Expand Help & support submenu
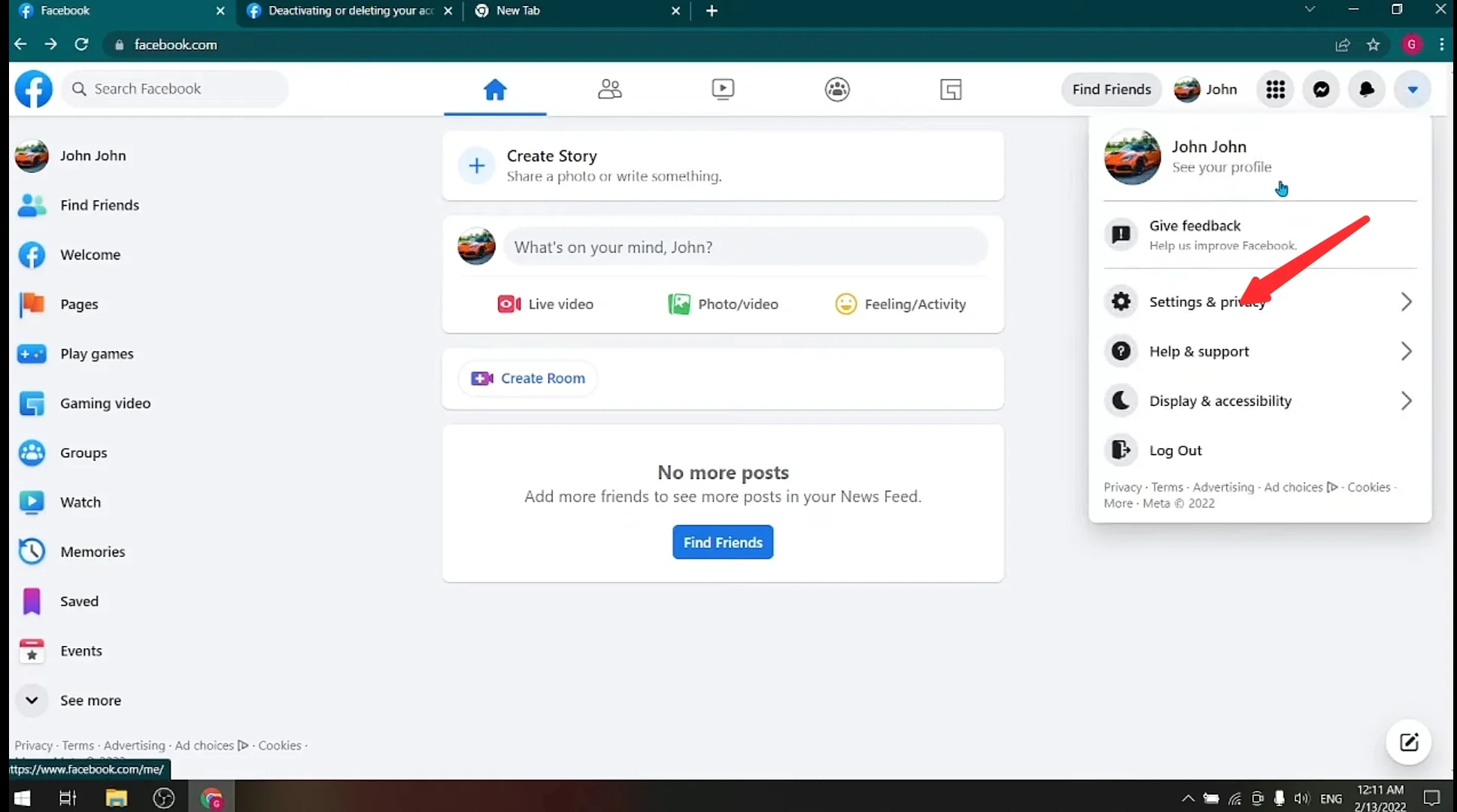1457x812 pixels. [x=1406, y=351]
